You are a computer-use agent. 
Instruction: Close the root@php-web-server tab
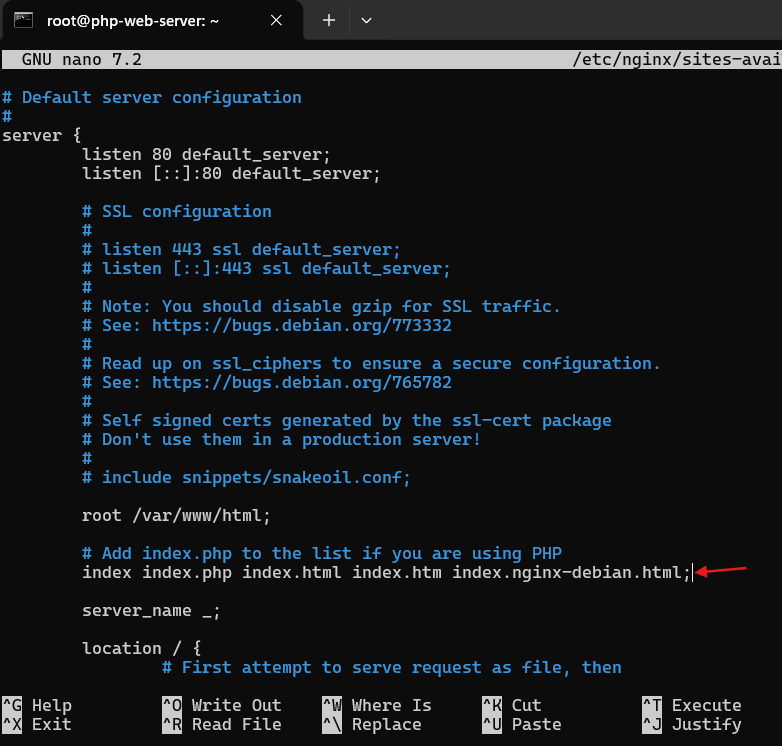pyautogui.click(x=276, y=20)
